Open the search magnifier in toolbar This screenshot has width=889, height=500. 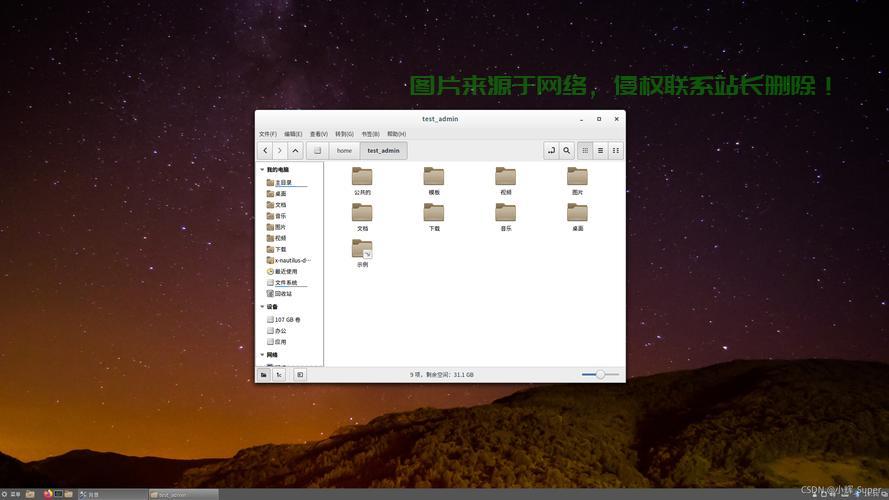pos(567,150)
